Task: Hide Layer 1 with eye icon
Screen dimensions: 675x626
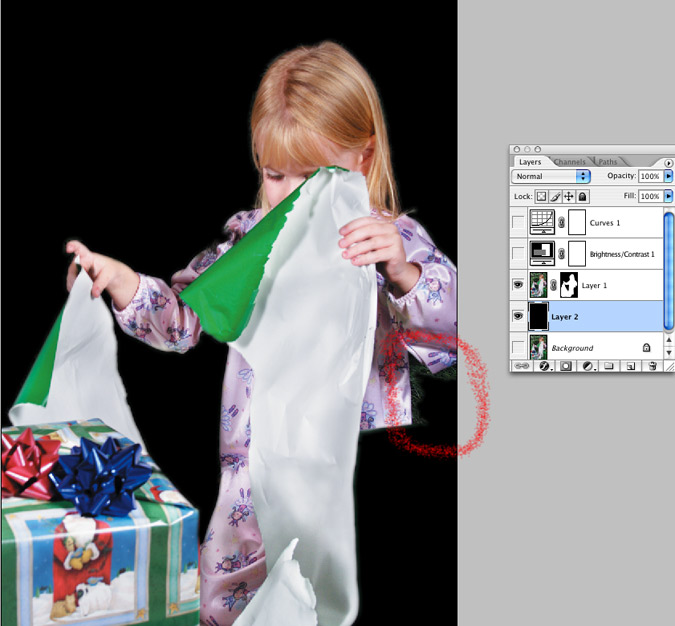Action: pyautogui.click(x=518, y=285)
